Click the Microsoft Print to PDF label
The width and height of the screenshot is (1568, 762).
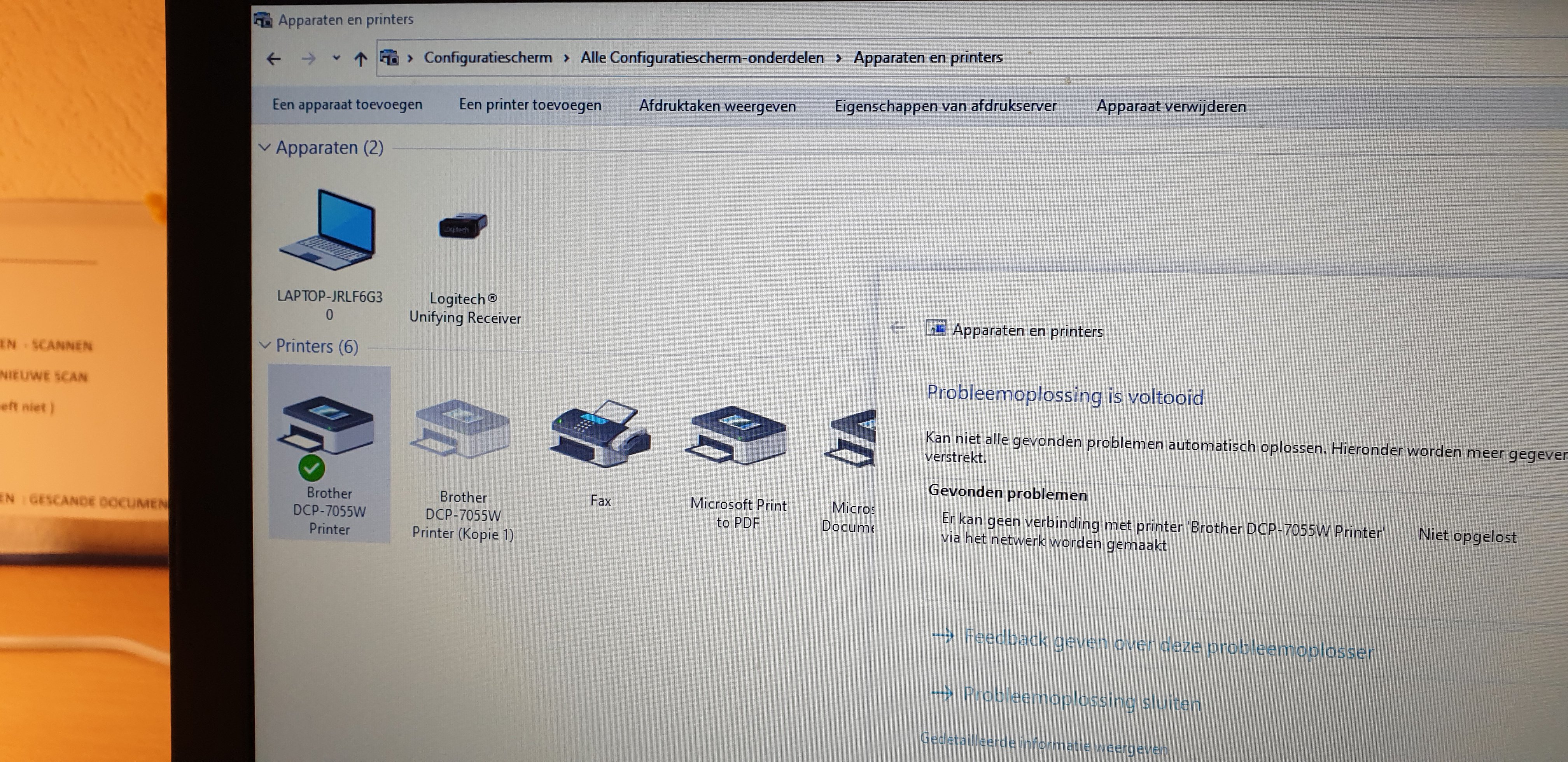click(738, 514)
